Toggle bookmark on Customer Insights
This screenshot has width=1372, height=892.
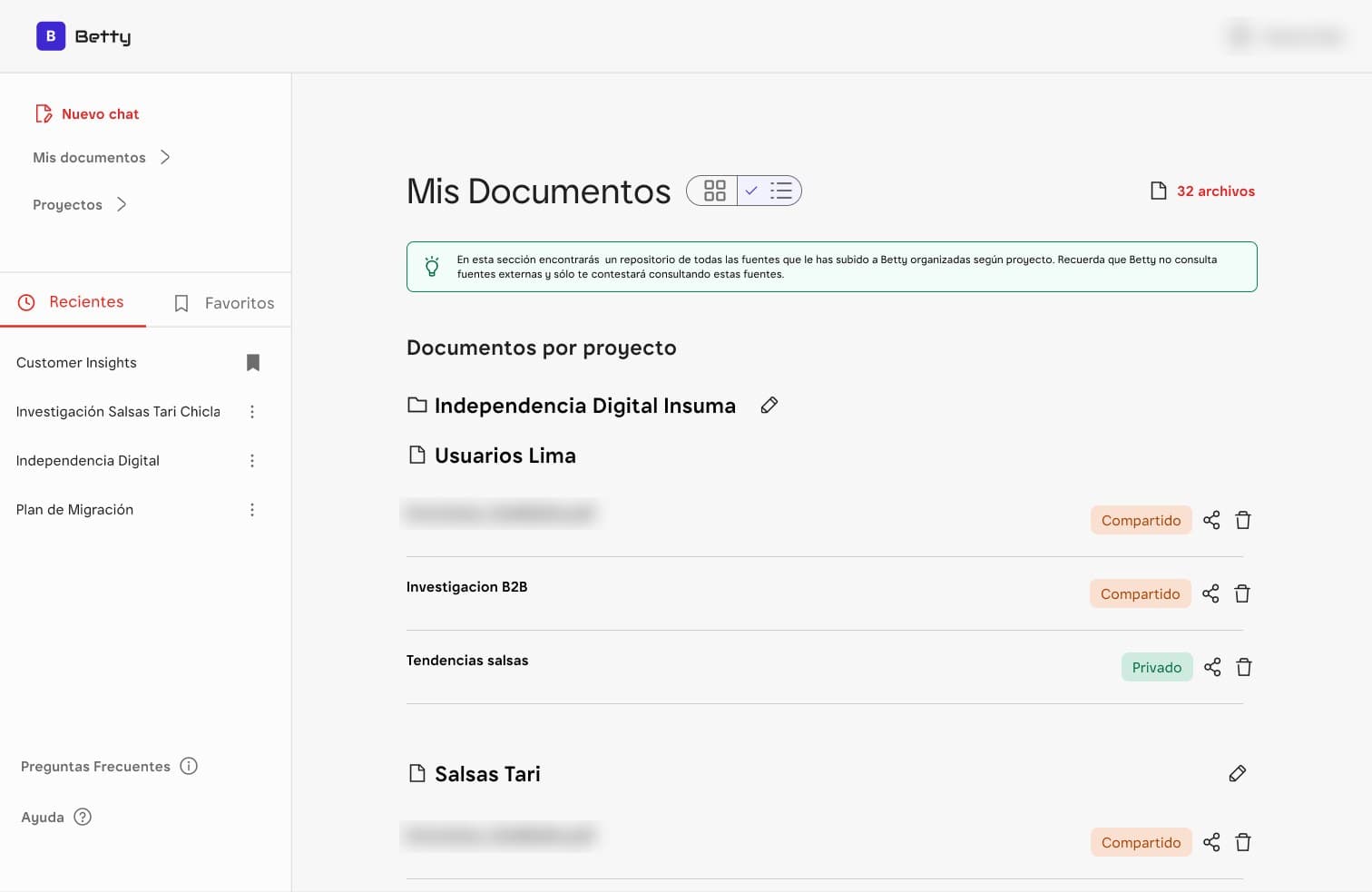(253, 362)
